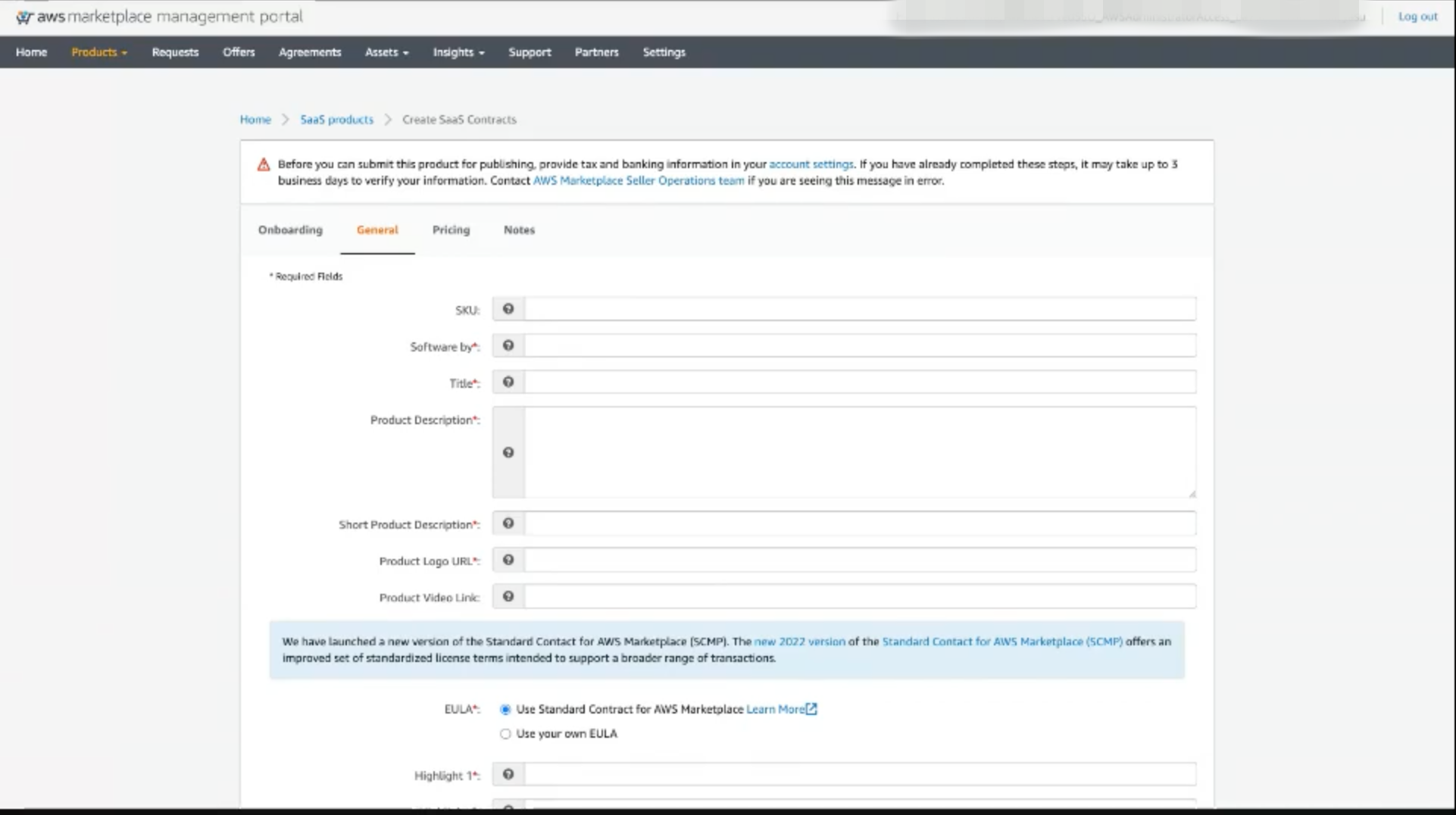Expand the Insights dropdown menu
Viewport: 1456px width, 815px height.
(x=458, y=52)
